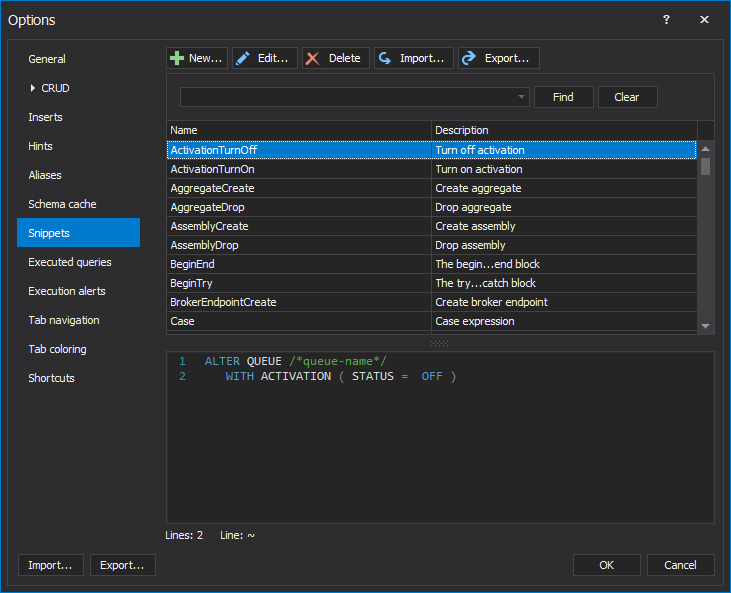Image resolution: width=731 pixels, height=593 pixels.
Task: Click the pencil Edit icon
Action: point(243,58)
